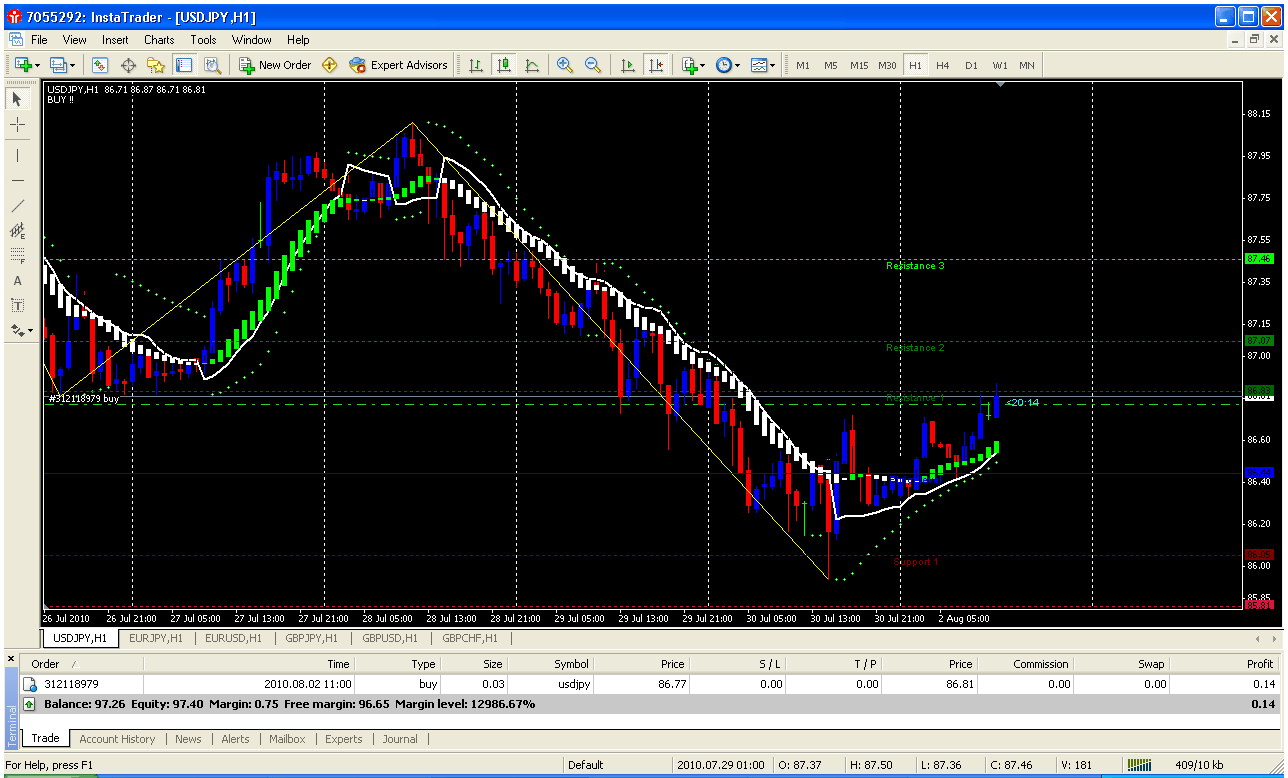Select the Text Label tool
The image size is (1288, 778).
tap(17, 305)
